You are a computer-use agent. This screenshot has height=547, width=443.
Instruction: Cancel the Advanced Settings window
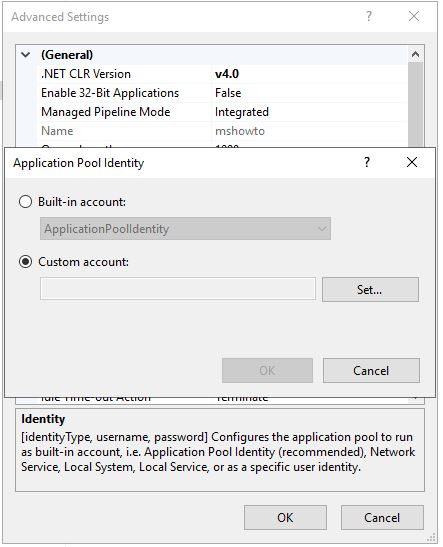382,517
